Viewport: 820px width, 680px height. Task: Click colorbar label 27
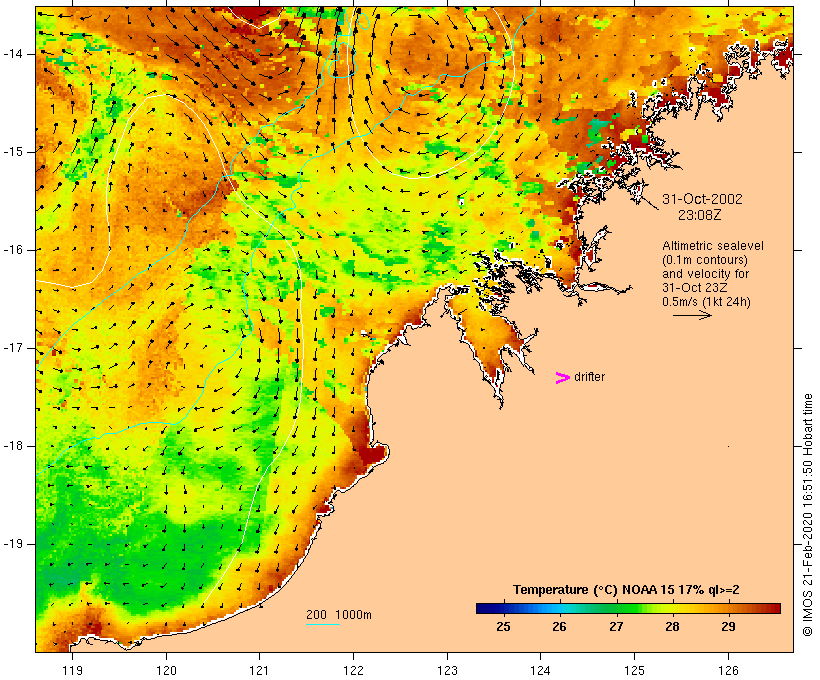pos(616,627)
